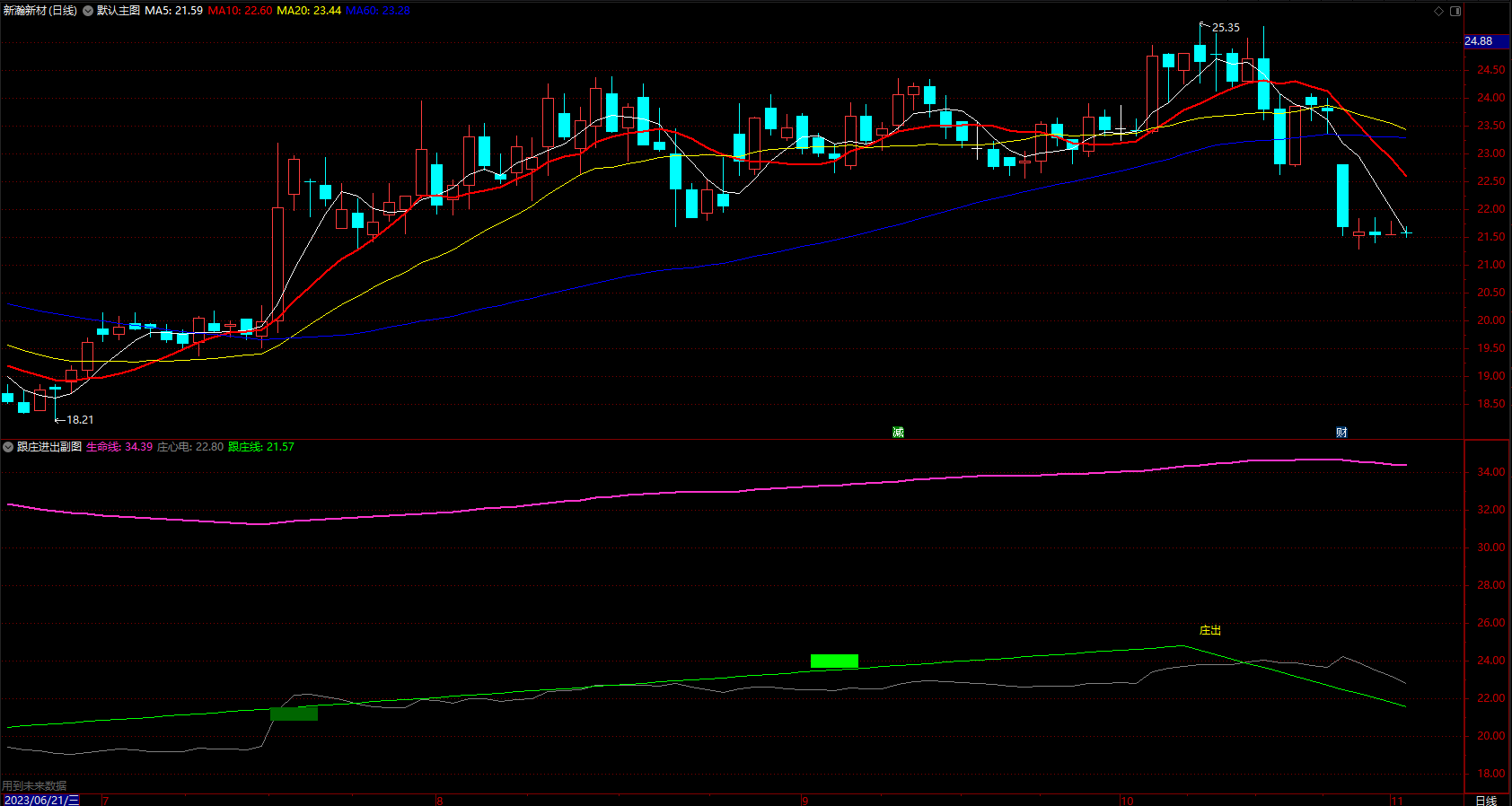
Task: Click the 财 financial report marker
Action: pyautogui.click(x=1341, y=432)
